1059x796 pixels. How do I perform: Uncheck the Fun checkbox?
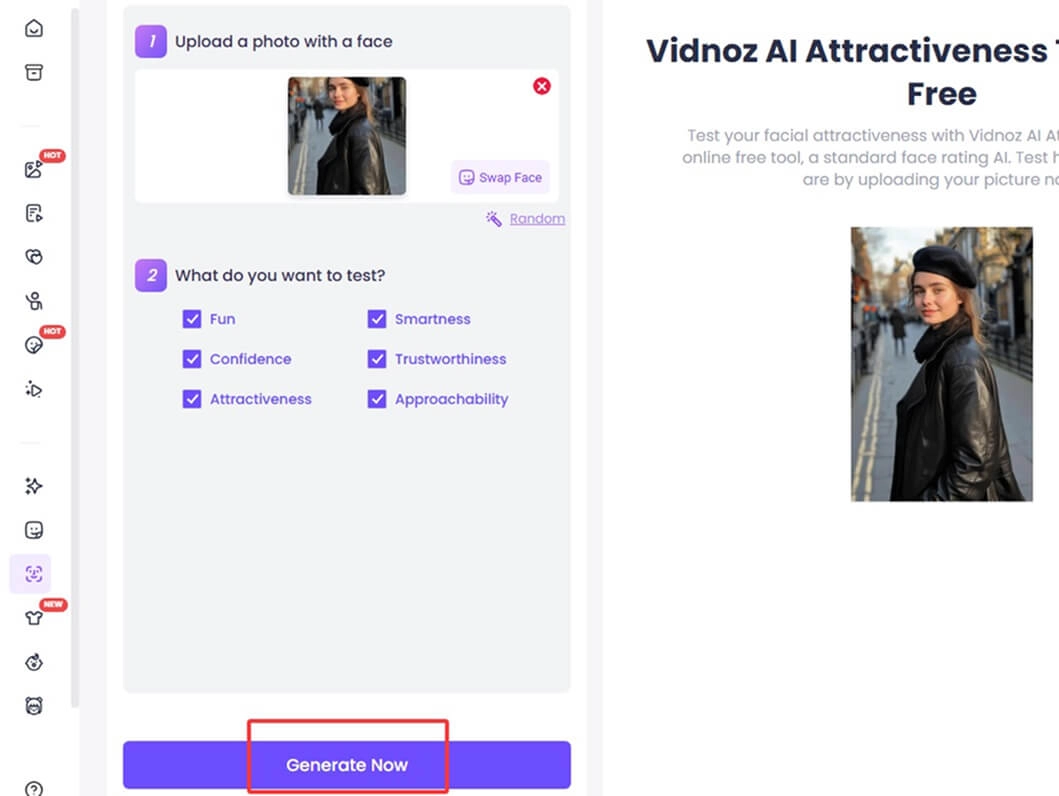click(x=192, y=319)
